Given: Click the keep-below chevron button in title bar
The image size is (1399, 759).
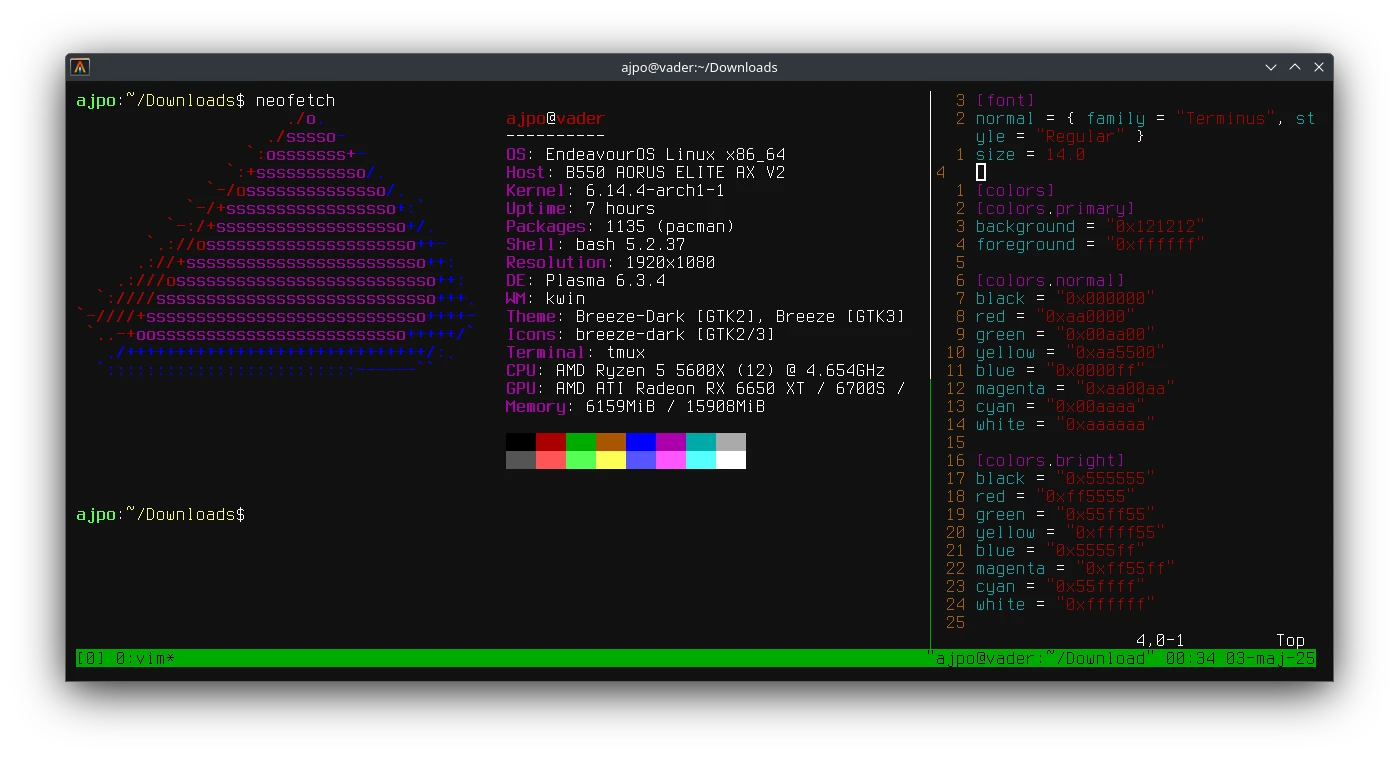Looking at the screenshot, I should pos(1271,67).
